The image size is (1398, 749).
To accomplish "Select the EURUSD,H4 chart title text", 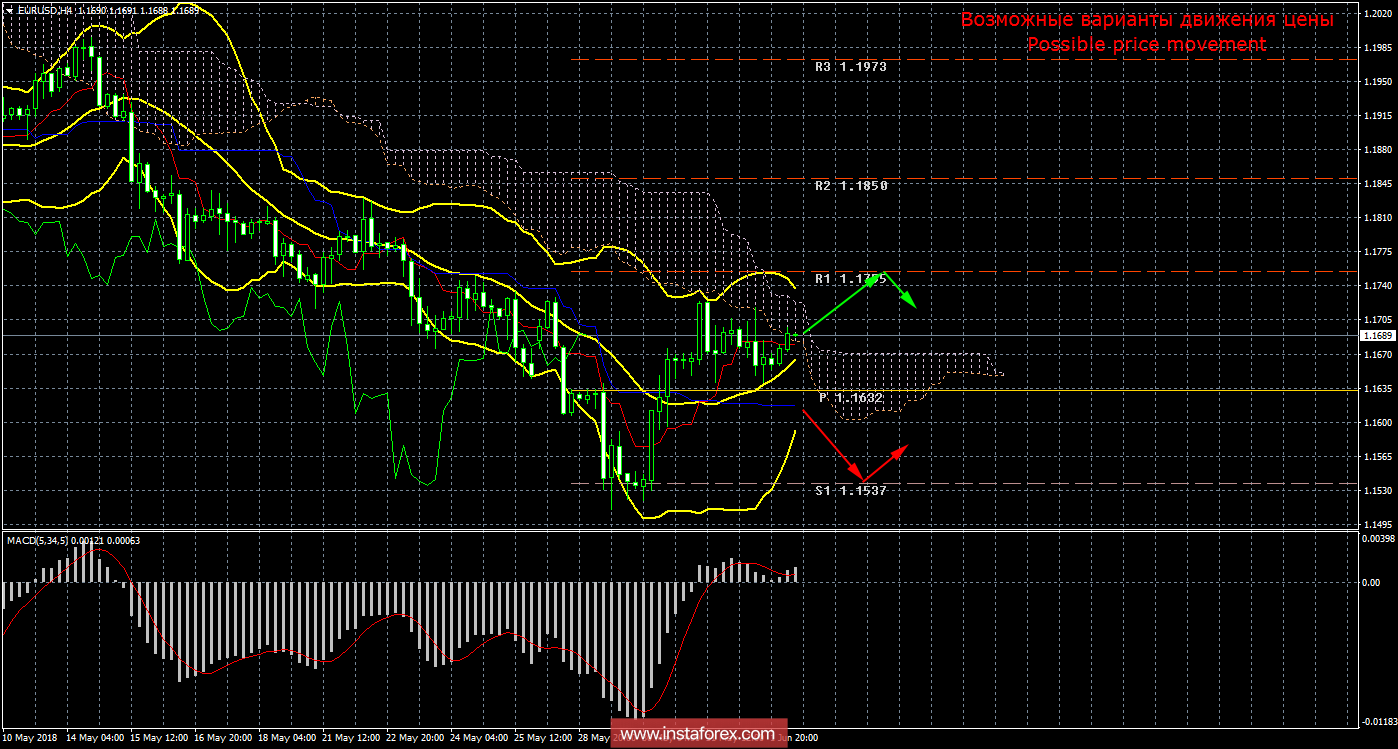I will click(x=43, y=9).
